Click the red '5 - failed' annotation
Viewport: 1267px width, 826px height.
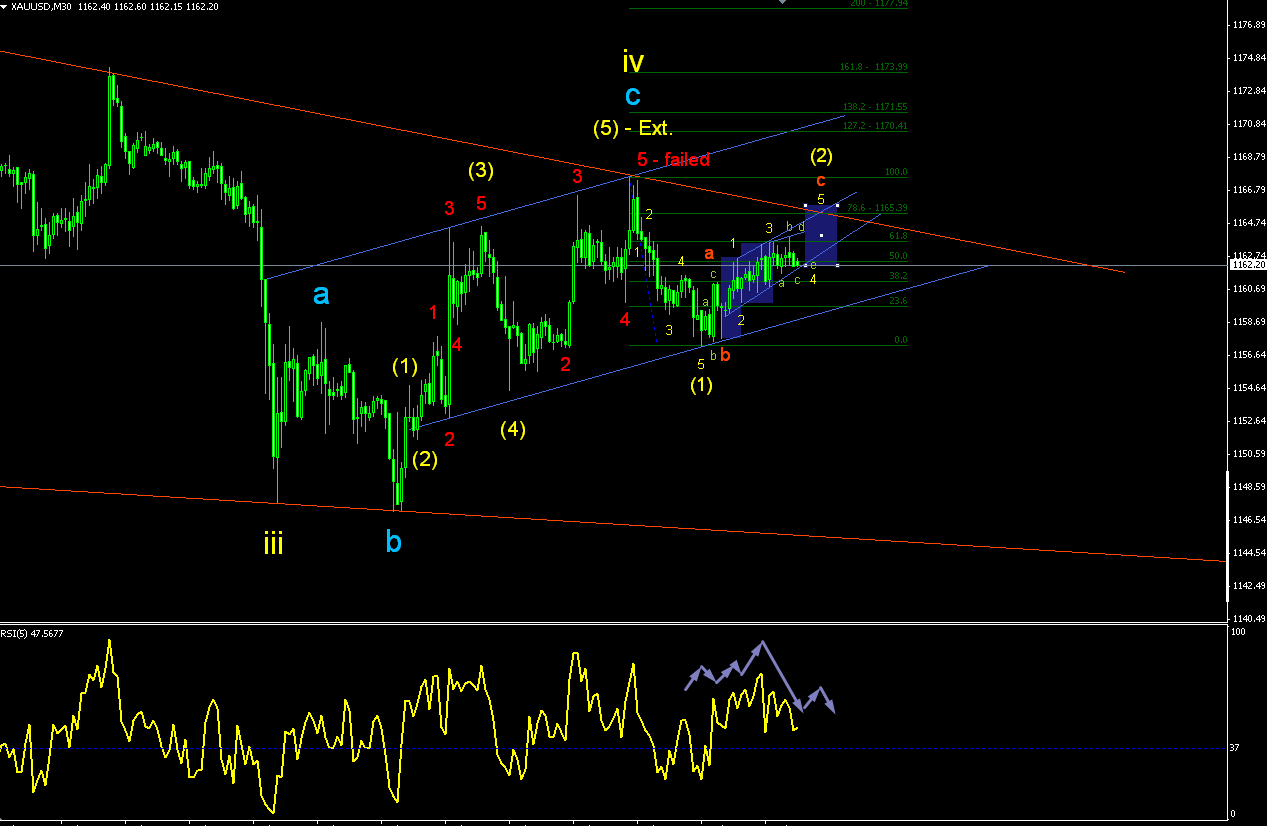coord(673,159)
